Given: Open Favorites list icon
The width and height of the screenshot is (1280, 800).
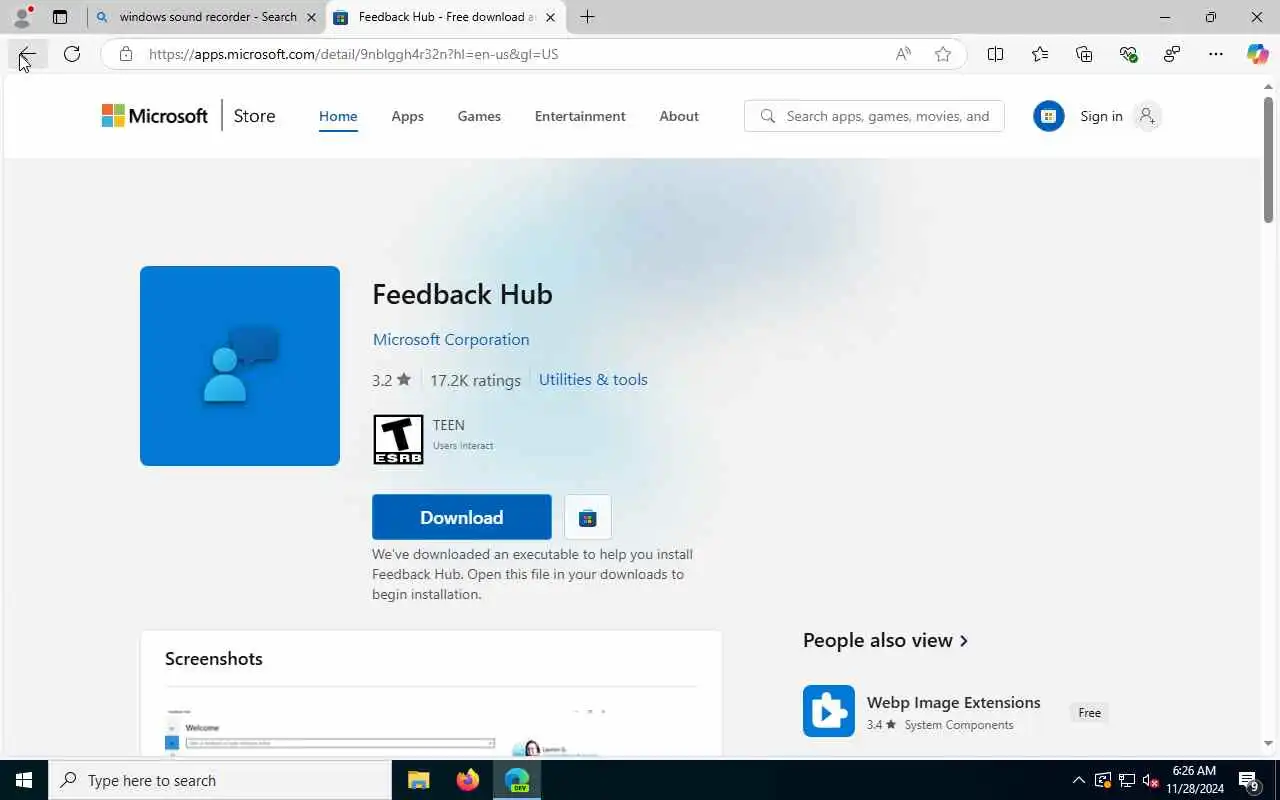Looking at the screenshot, I should point(1040,54).
